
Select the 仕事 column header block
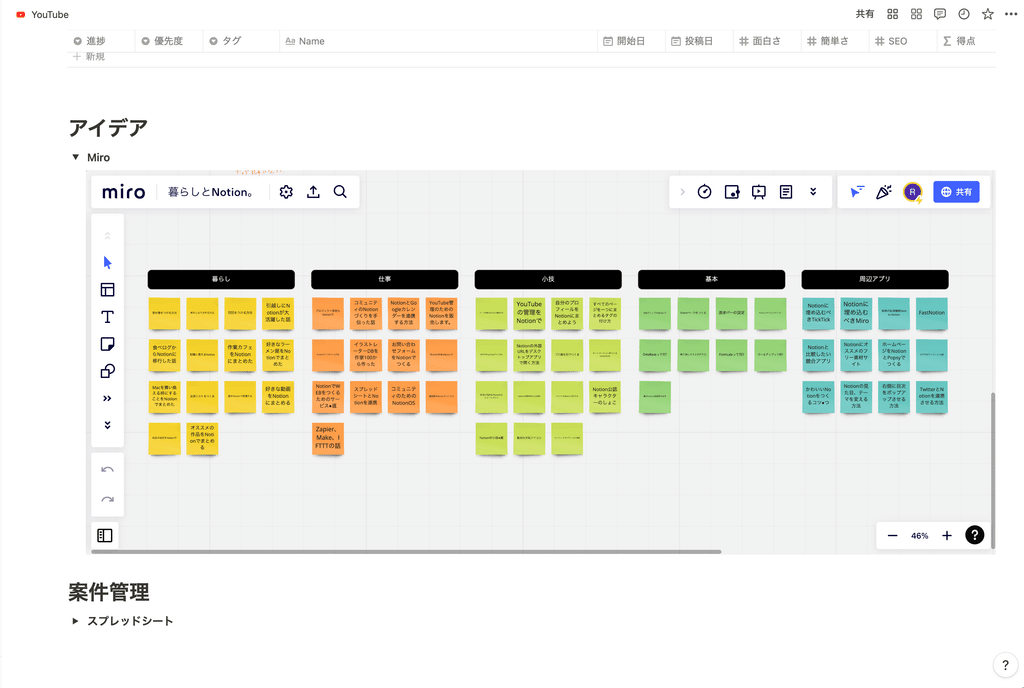point(385,279)
